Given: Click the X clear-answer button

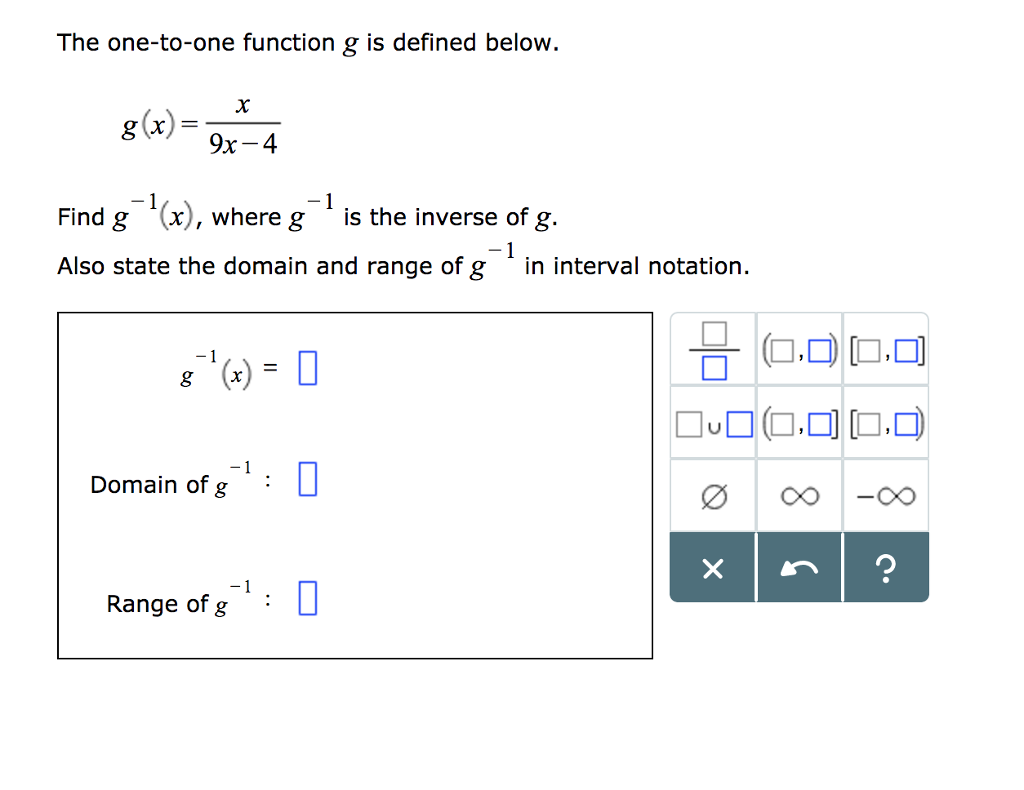Looking at the screenshot, I should point(712,567).
